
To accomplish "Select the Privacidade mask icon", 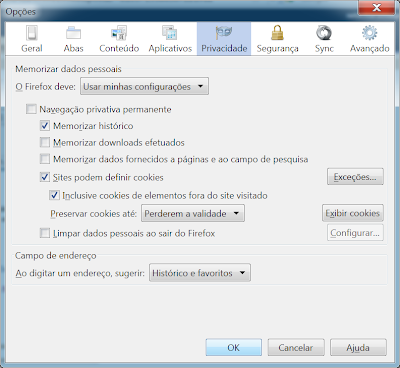I will [x=224, y=33].
